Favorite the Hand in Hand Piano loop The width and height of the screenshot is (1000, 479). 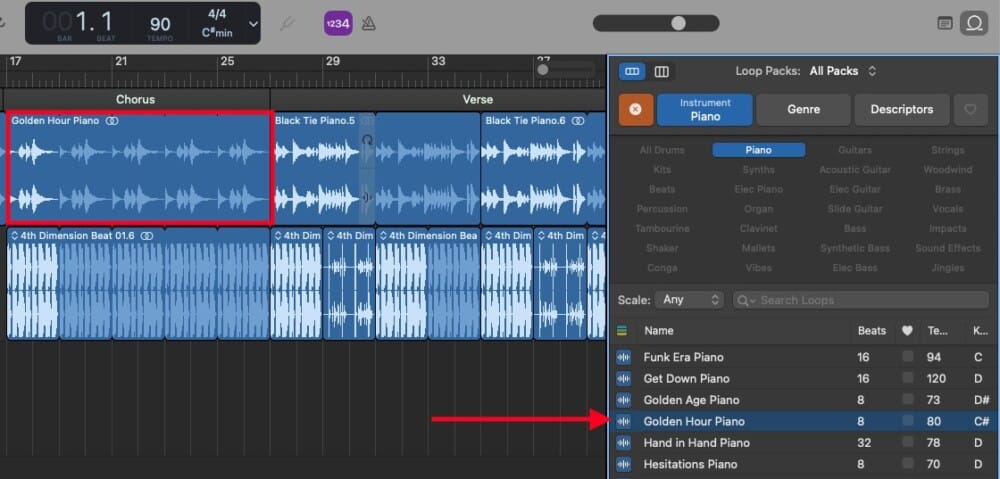908,442
